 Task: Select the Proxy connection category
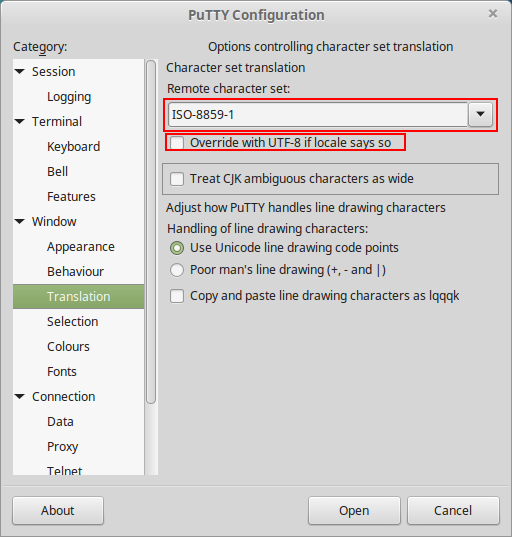pos(63,447)
